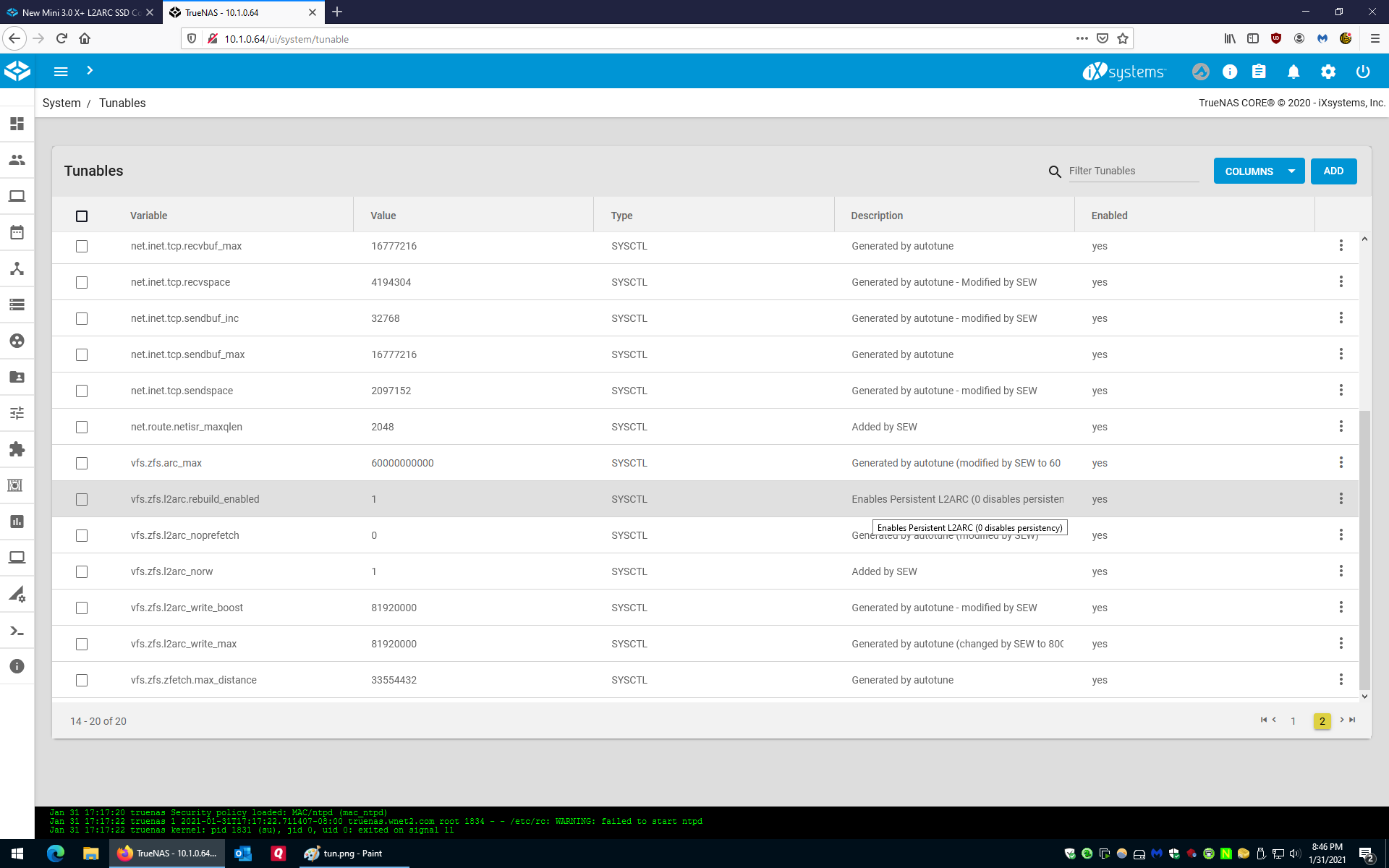This screenshot has width=1389, height=868.
Task: Open the Shell terminal icon
Action: pos(17,631)
